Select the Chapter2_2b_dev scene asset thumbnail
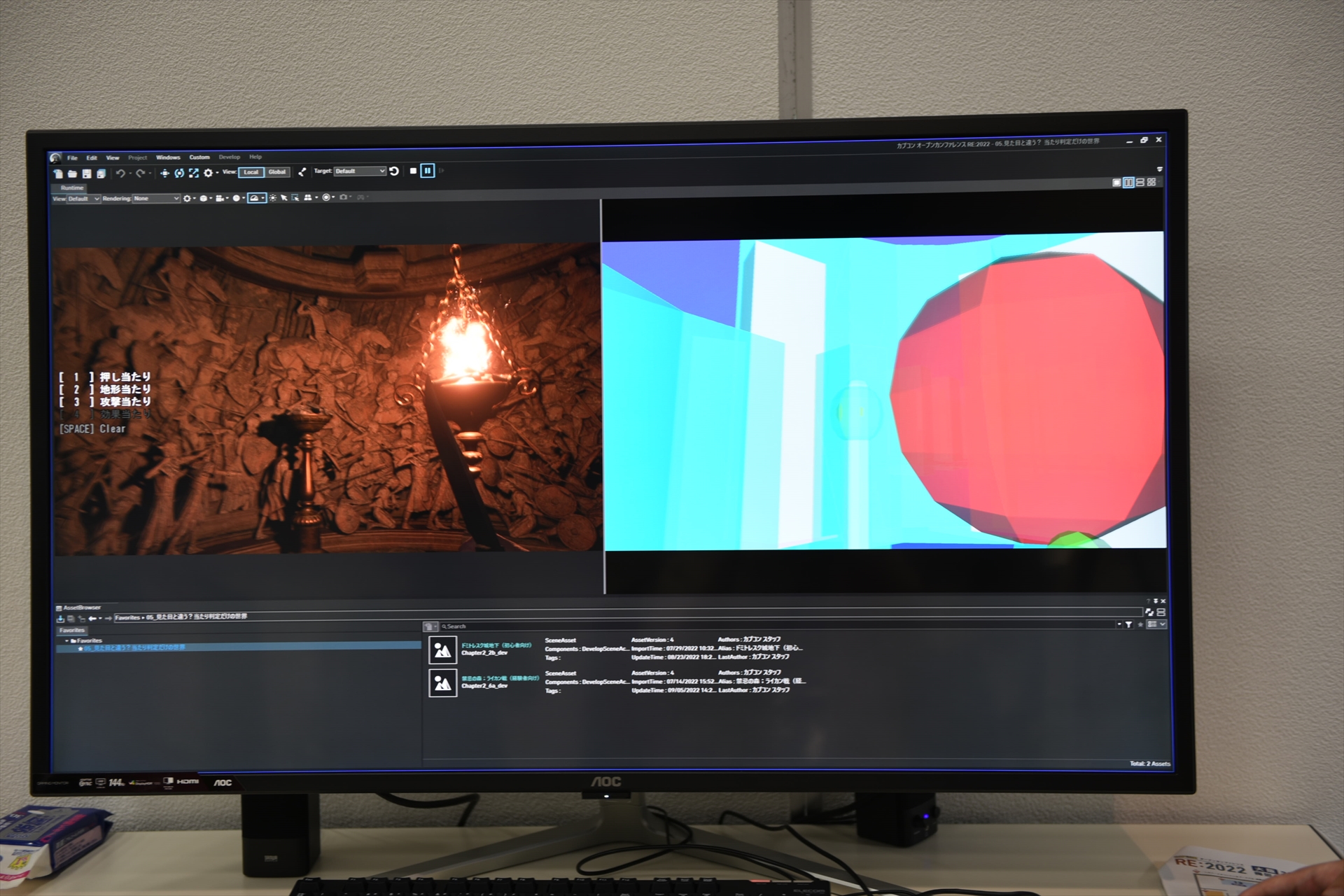 [442, 650]
